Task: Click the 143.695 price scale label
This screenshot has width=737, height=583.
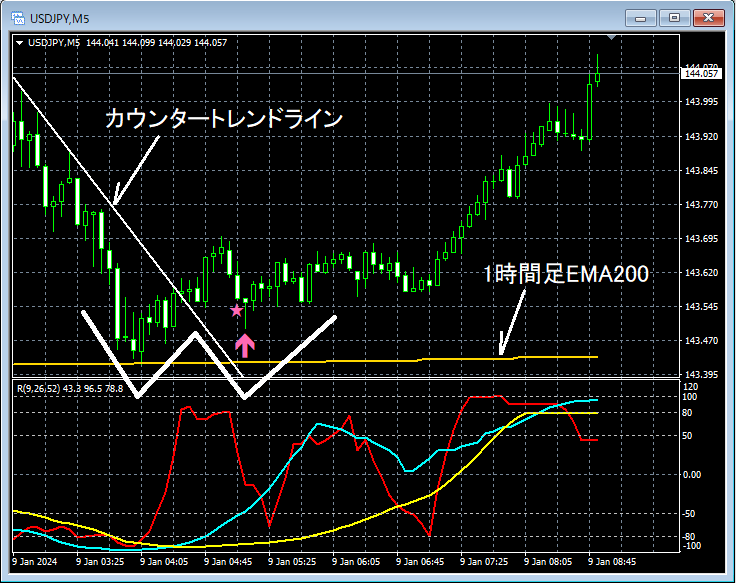Action: [701, 238]
